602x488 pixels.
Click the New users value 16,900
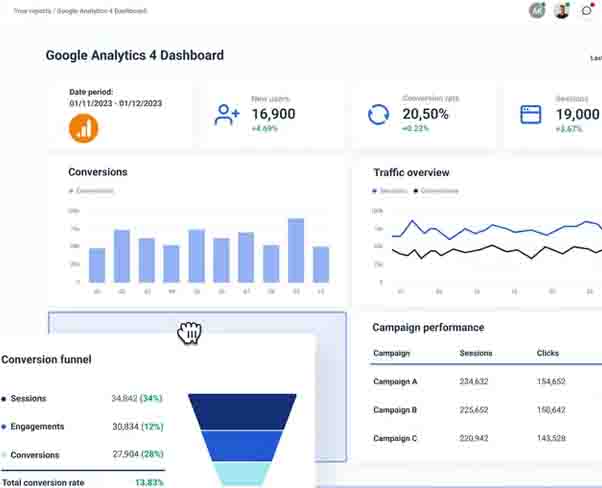[273, 114]
